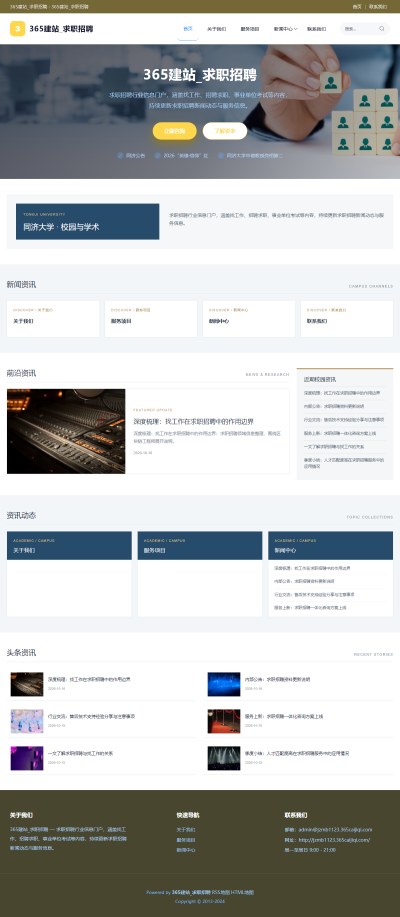Open 头条资讯 headline 内部公告：求职招聘资料更新说明
The height and width of the screenshot is (917, 400).
[277, 680]
